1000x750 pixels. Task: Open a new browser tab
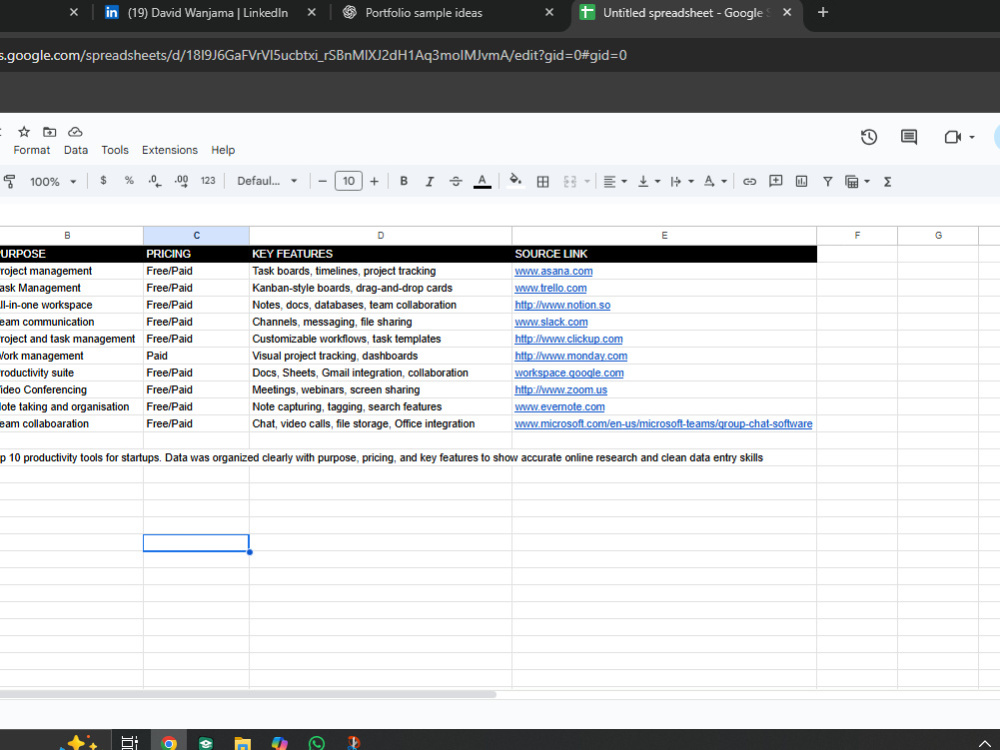tap(823, 13)
